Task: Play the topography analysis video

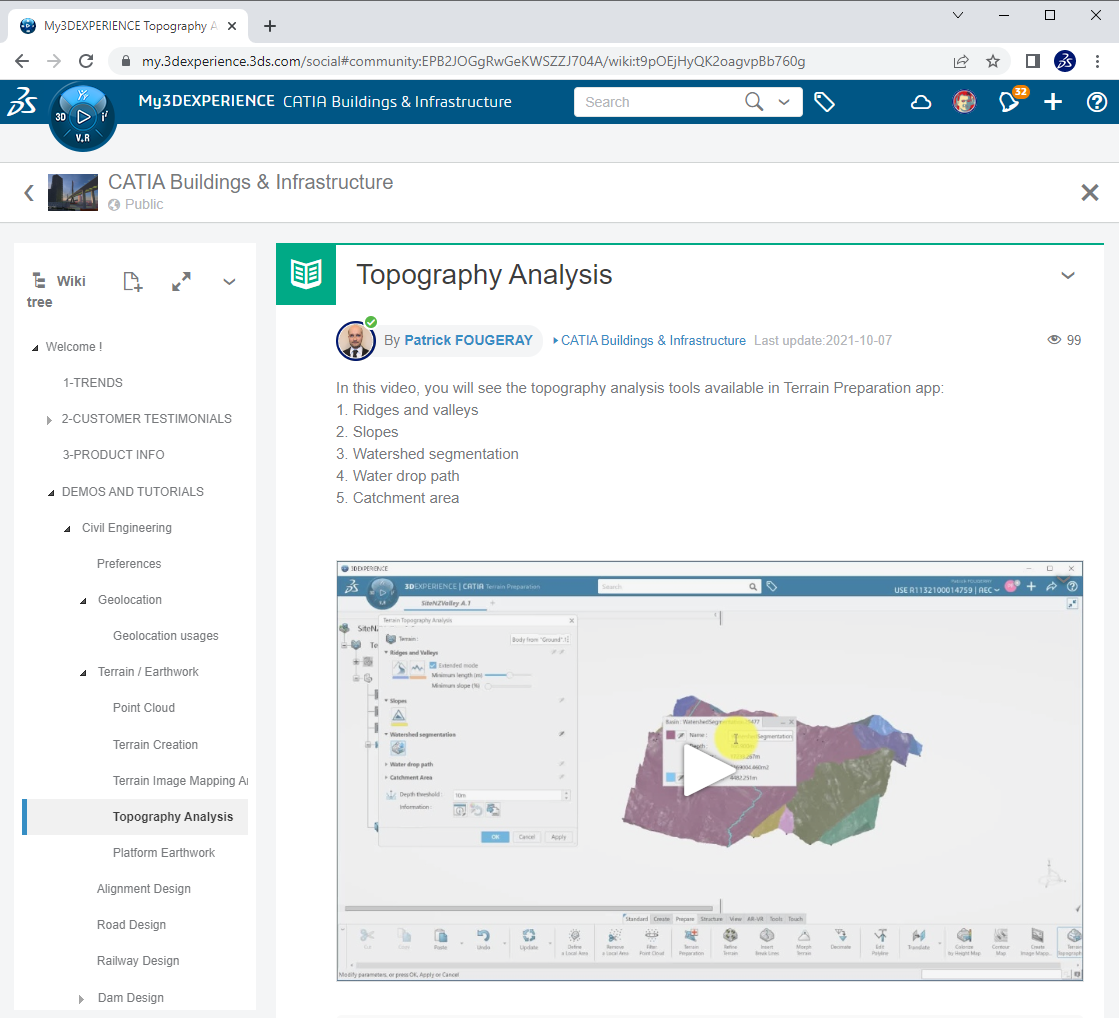Action: [709, 769]
